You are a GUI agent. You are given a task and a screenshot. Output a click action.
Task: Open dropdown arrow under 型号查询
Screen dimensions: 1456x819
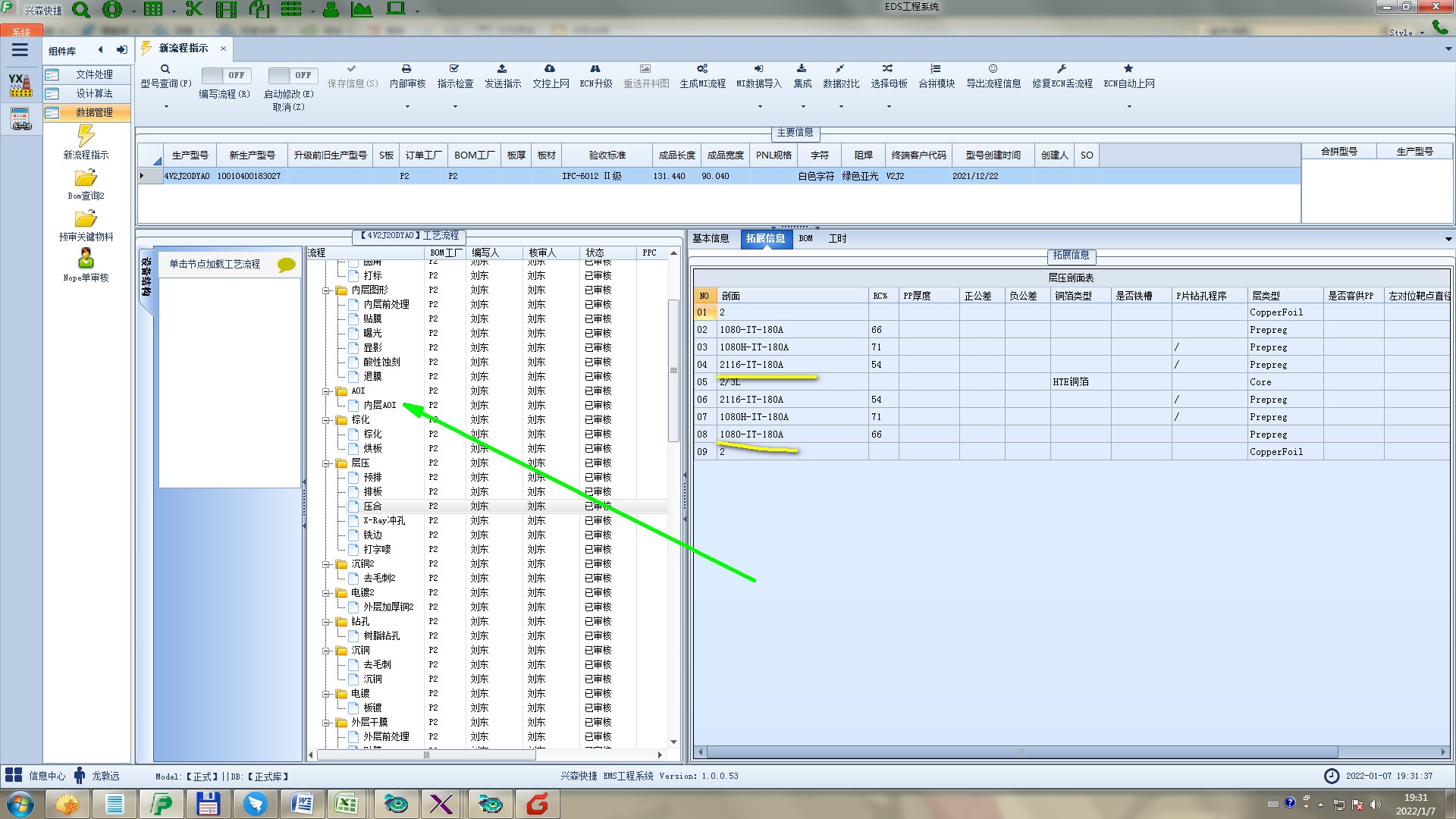(x=166, y=107)
